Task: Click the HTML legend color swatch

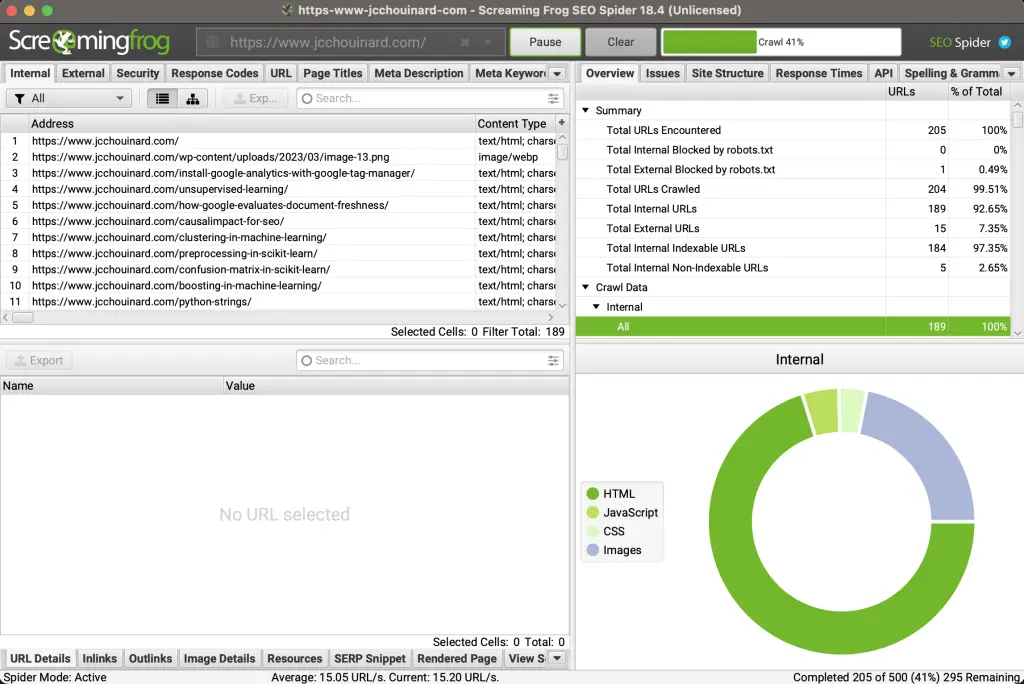Action: coord(592,493)
